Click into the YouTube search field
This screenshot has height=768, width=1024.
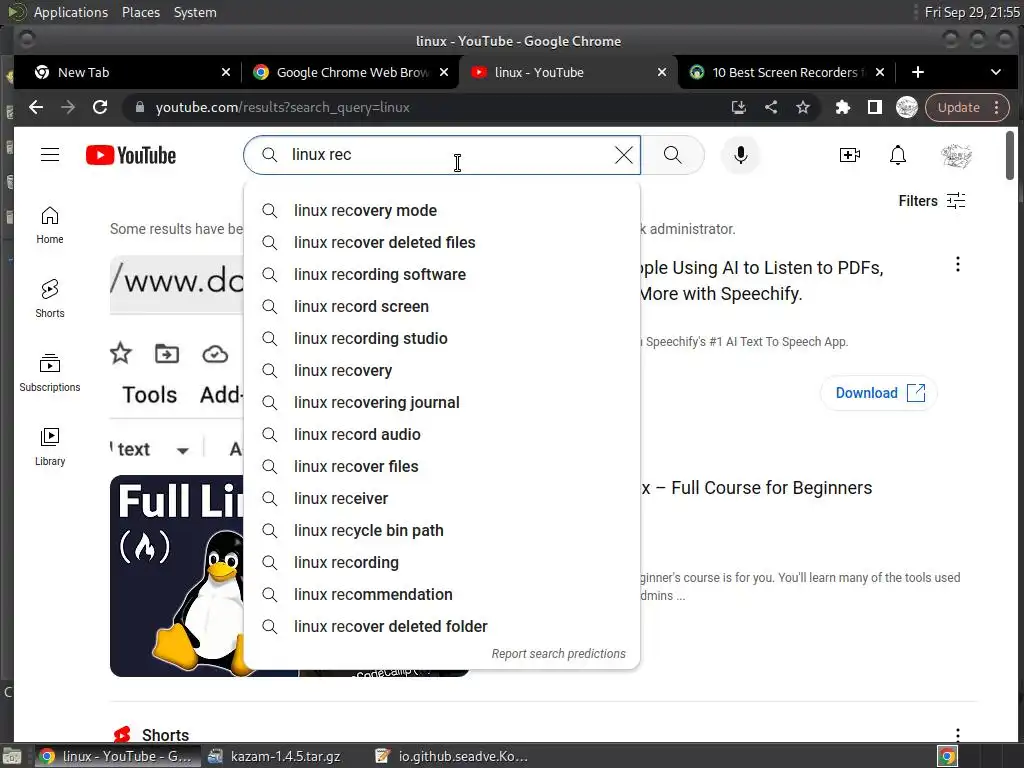444,155
